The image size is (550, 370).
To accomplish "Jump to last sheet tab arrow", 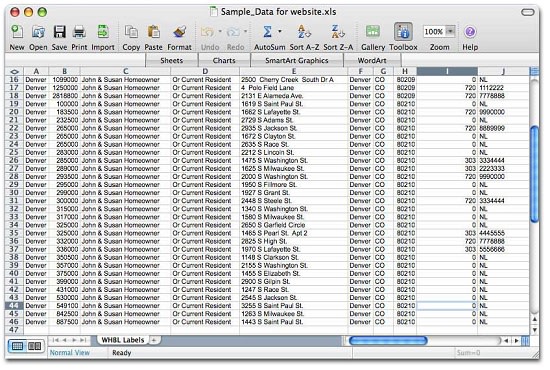I will (83, 340).
